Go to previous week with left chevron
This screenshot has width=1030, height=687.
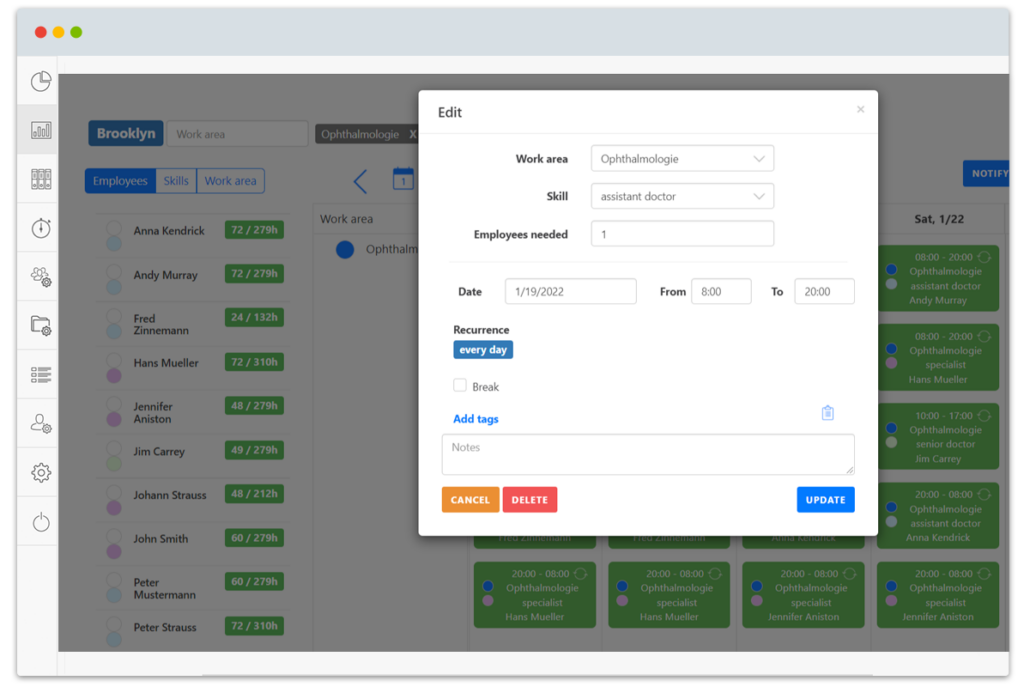tap(360, 181)
